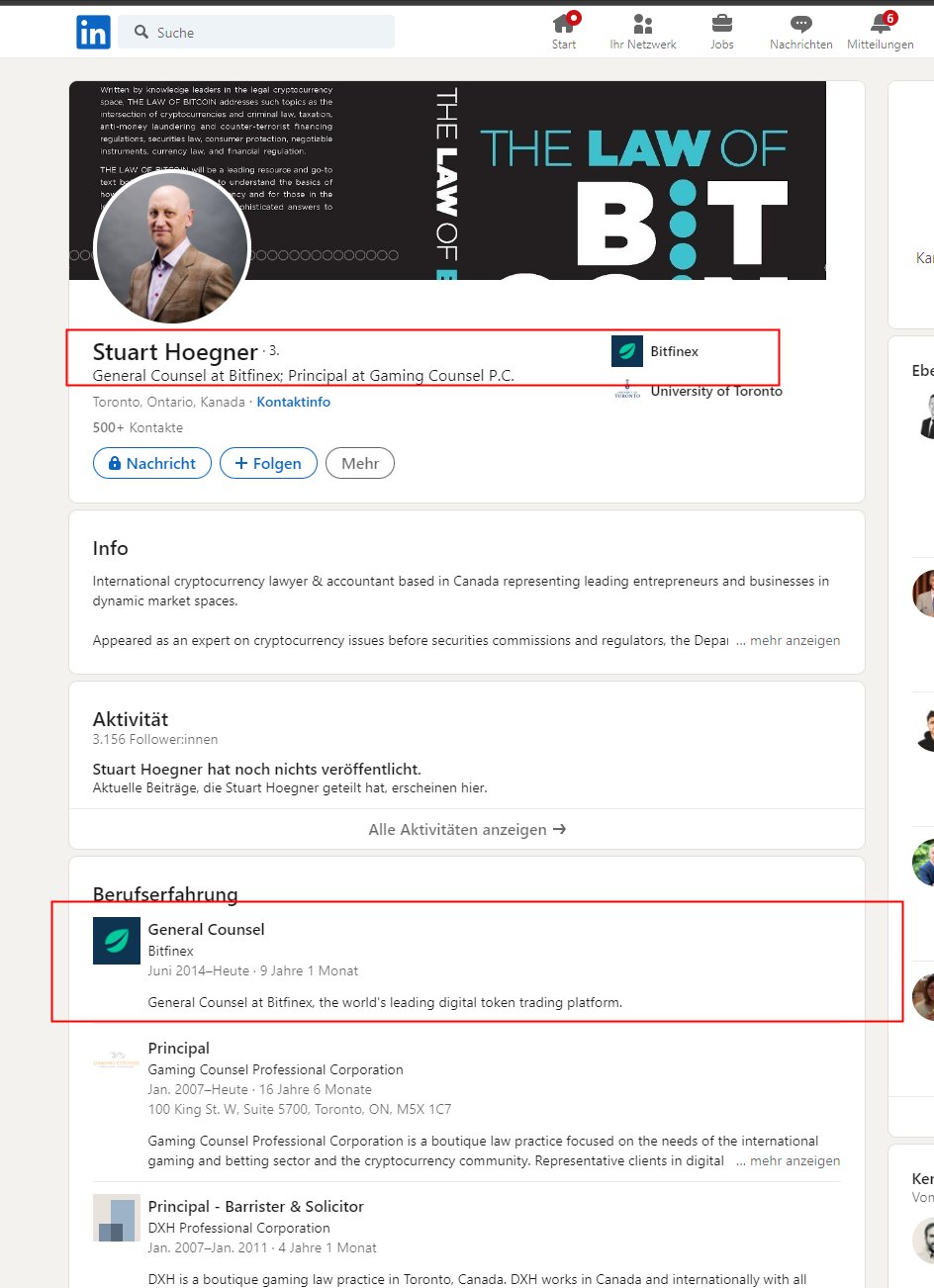Screen dimensions: 934x1288
Task: Click Toronto, Ontario, Kanada location text
Action: coord(169,402)
